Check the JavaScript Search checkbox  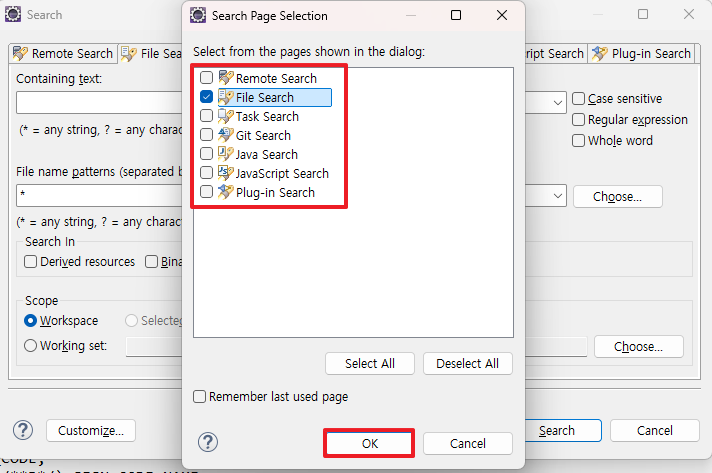coord(207,173)
